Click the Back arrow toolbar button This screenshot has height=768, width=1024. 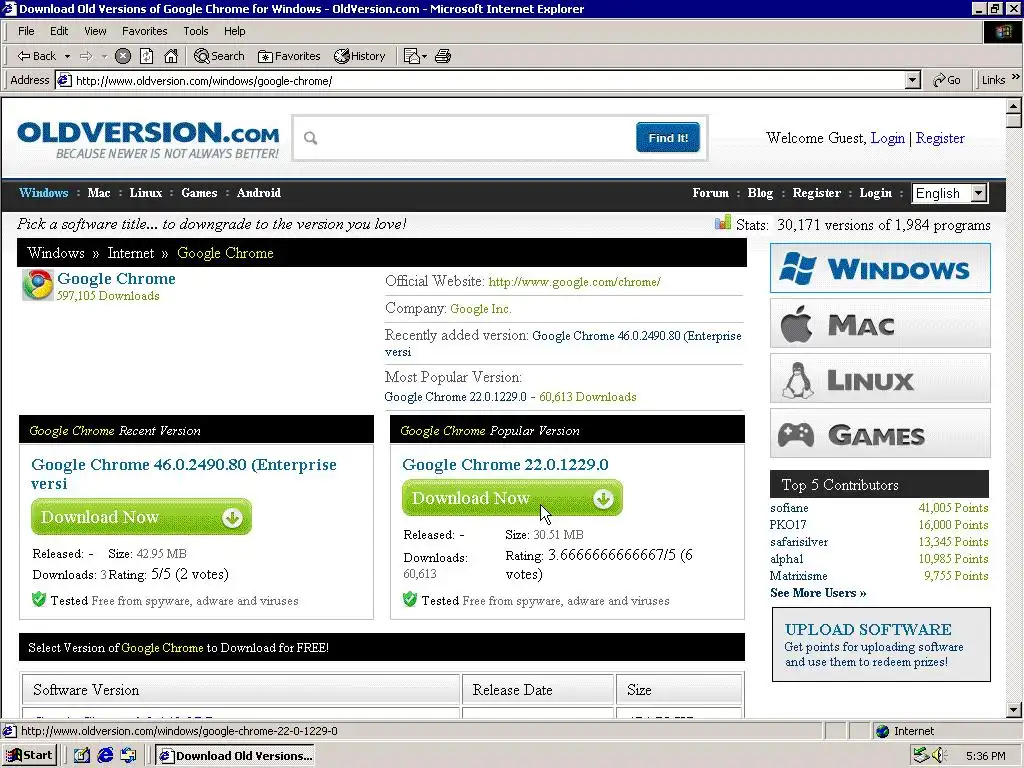tap(37, 56)
